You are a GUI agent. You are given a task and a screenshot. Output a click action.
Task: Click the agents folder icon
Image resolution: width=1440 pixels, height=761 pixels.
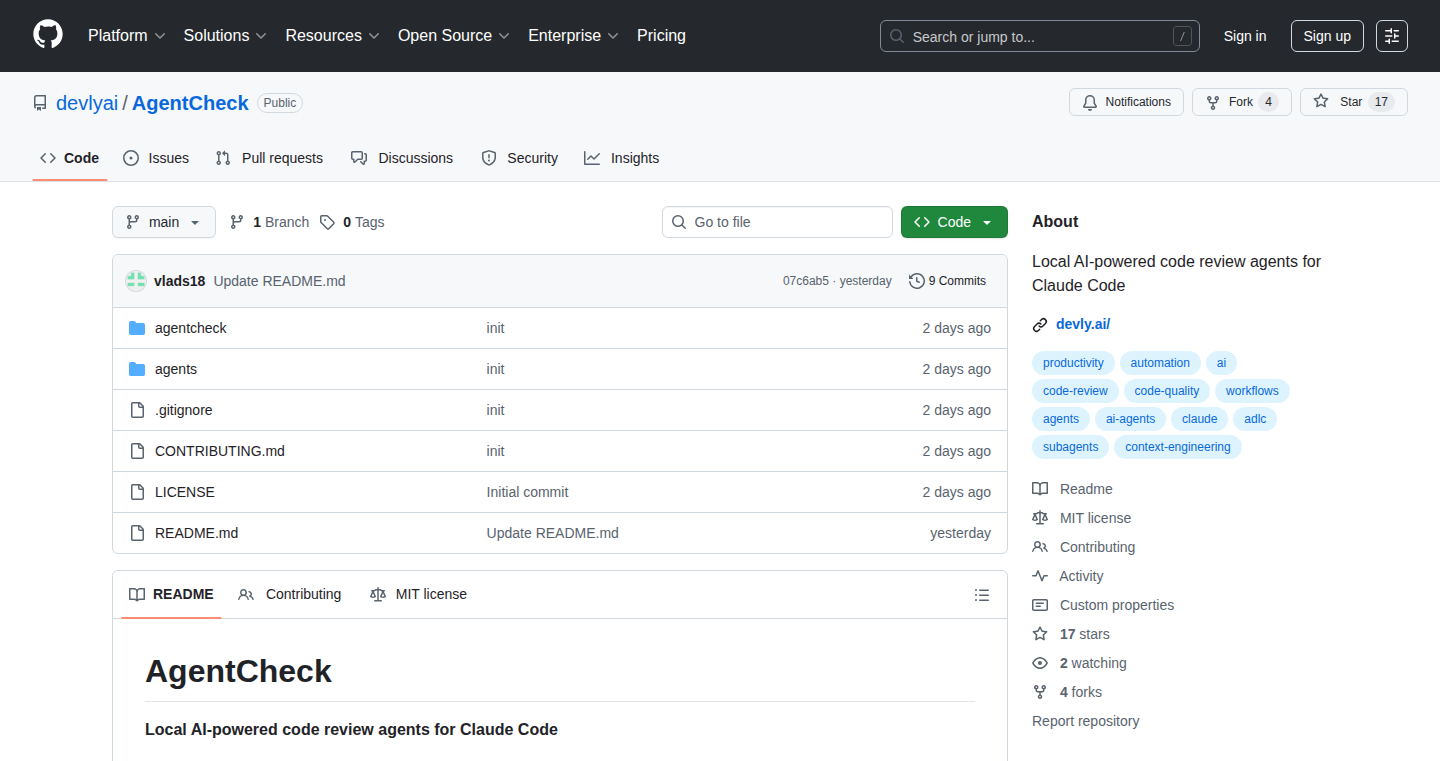pyautogui.click(x=137, y=369)
